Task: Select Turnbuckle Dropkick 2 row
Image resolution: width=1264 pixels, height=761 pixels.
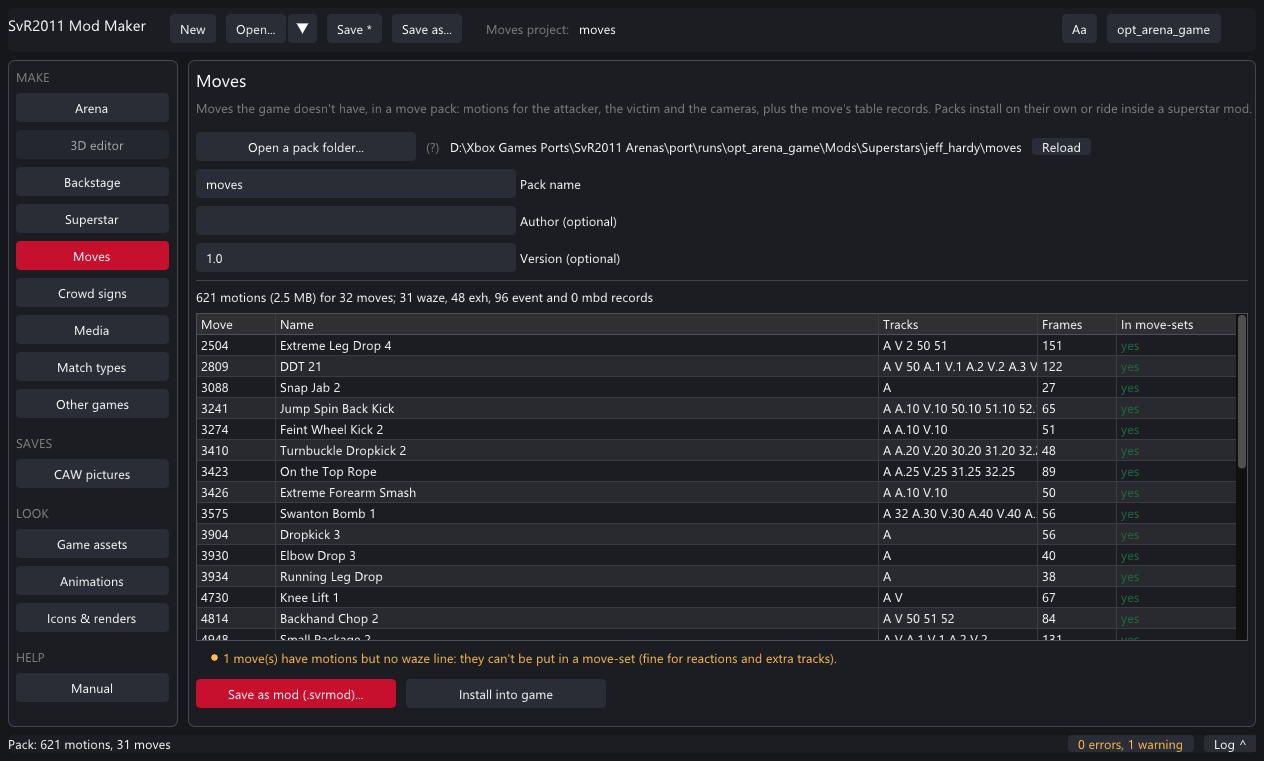Action: 716,450
